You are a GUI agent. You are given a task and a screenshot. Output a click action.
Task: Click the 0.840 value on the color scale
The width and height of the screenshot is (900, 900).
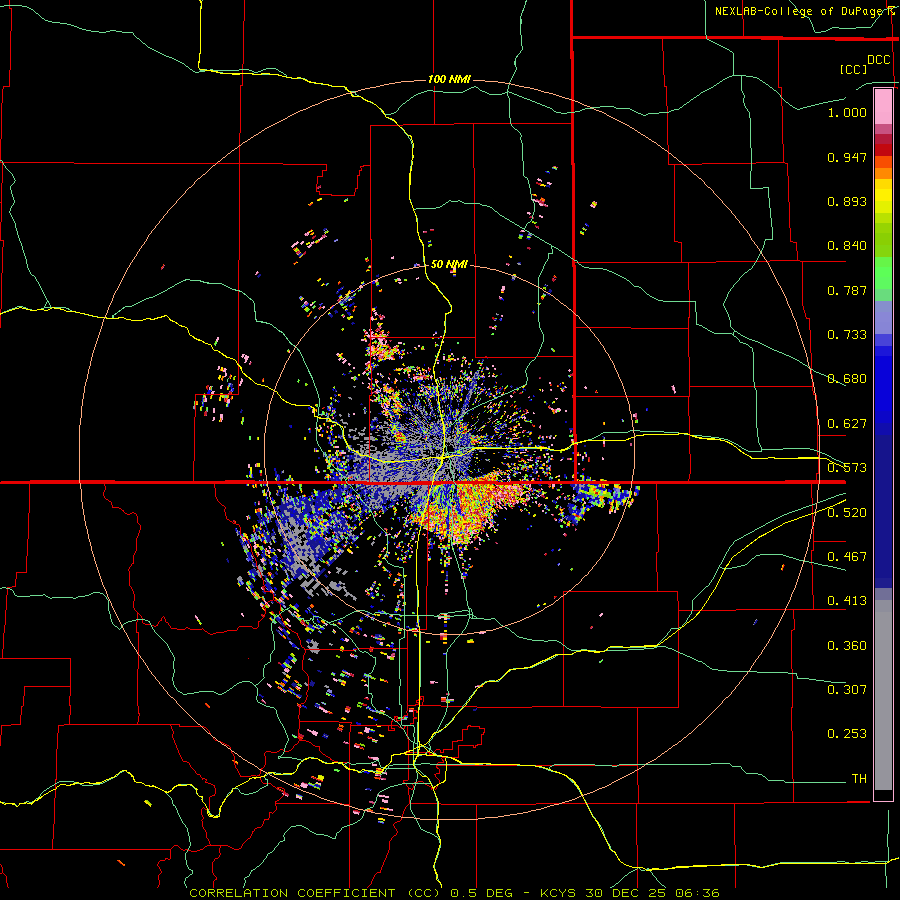click(x=847, y=246)
